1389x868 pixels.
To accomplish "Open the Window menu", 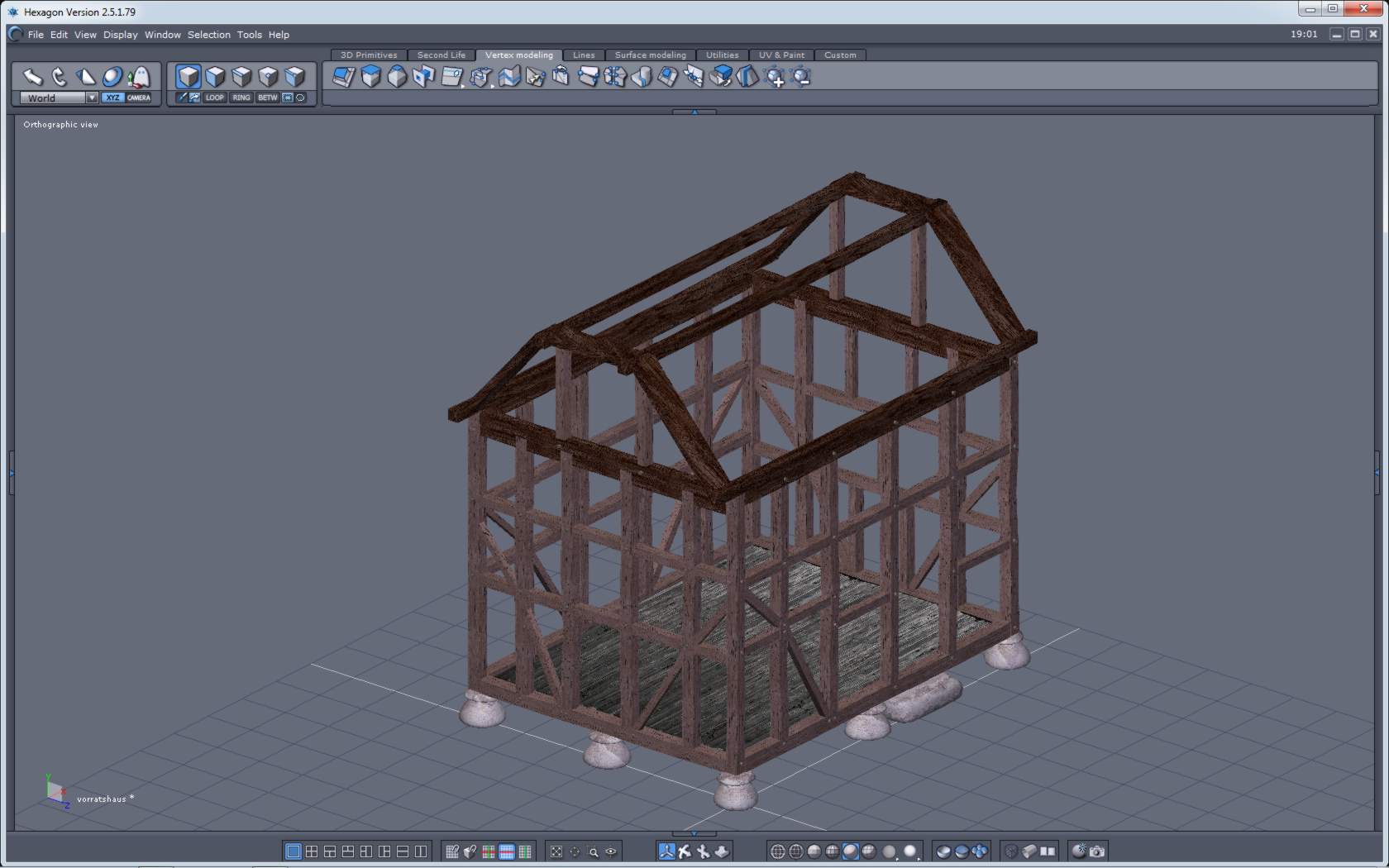I will pos(163,35).
